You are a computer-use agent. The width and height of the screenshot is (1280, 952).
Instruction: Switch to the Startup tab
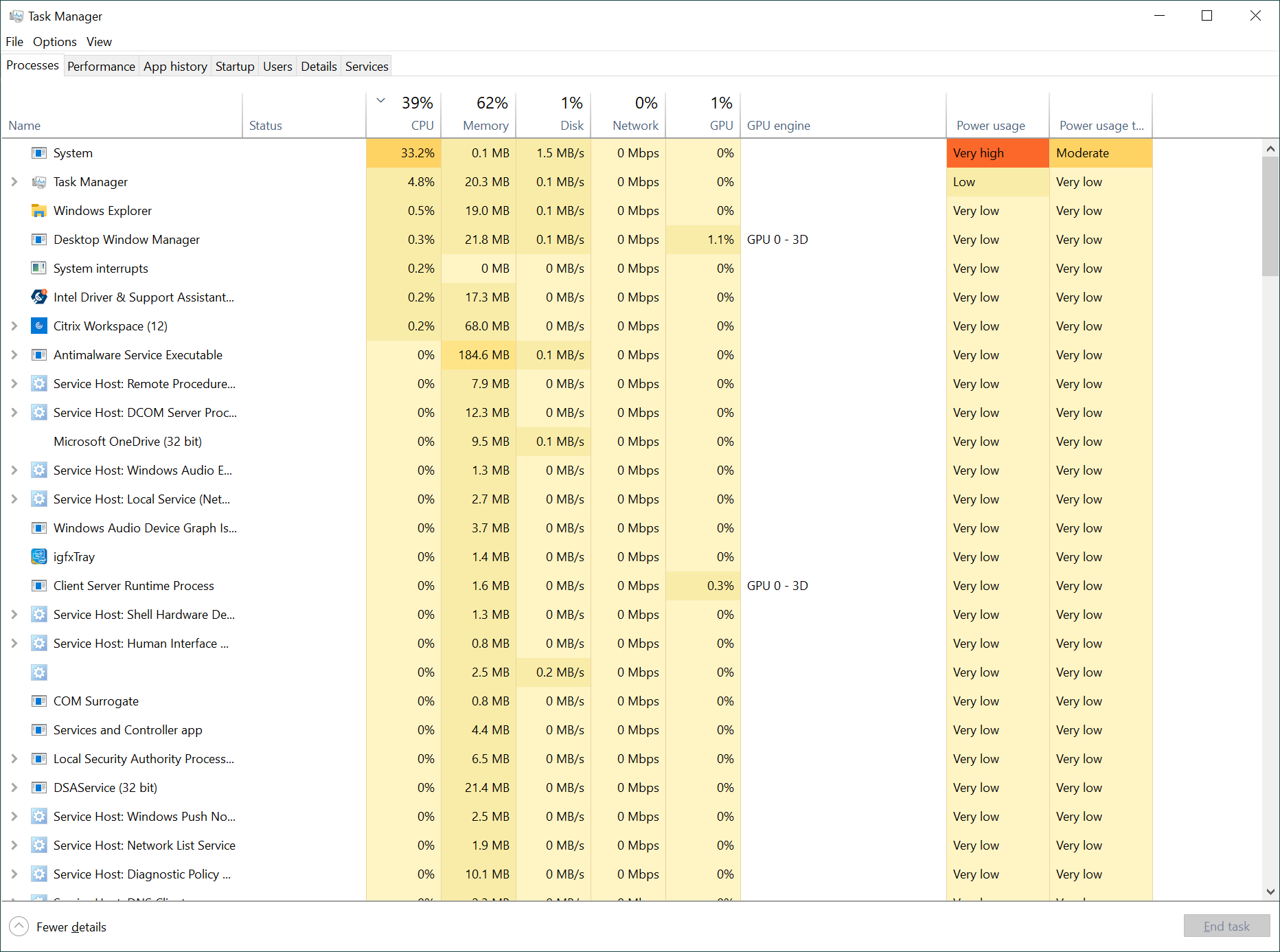point(235,67)
